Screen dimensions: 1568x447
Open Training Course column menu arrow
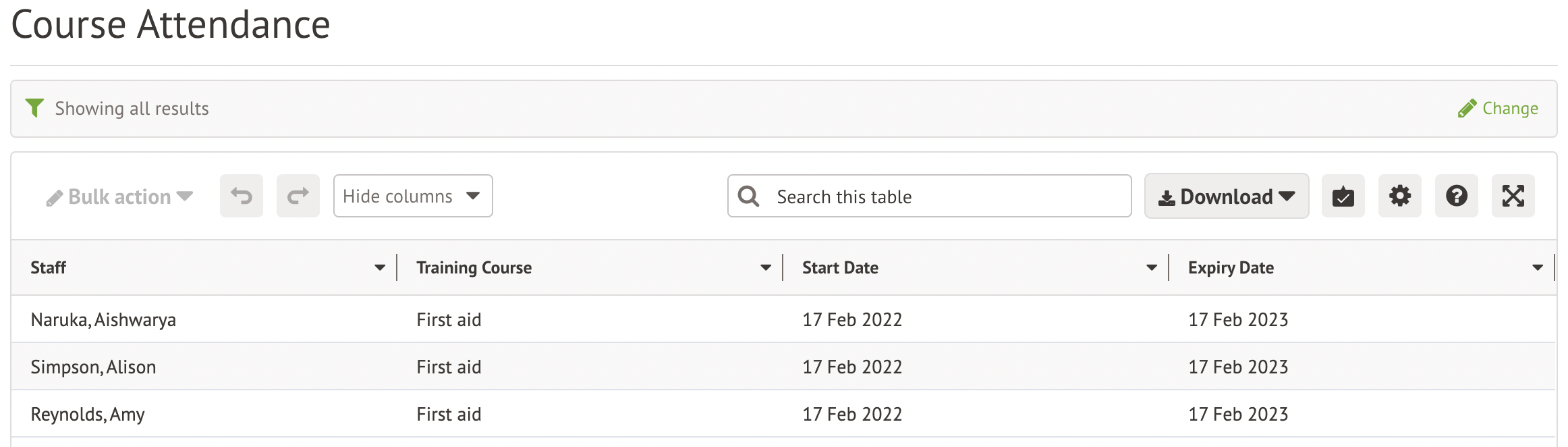coord(766,268)
